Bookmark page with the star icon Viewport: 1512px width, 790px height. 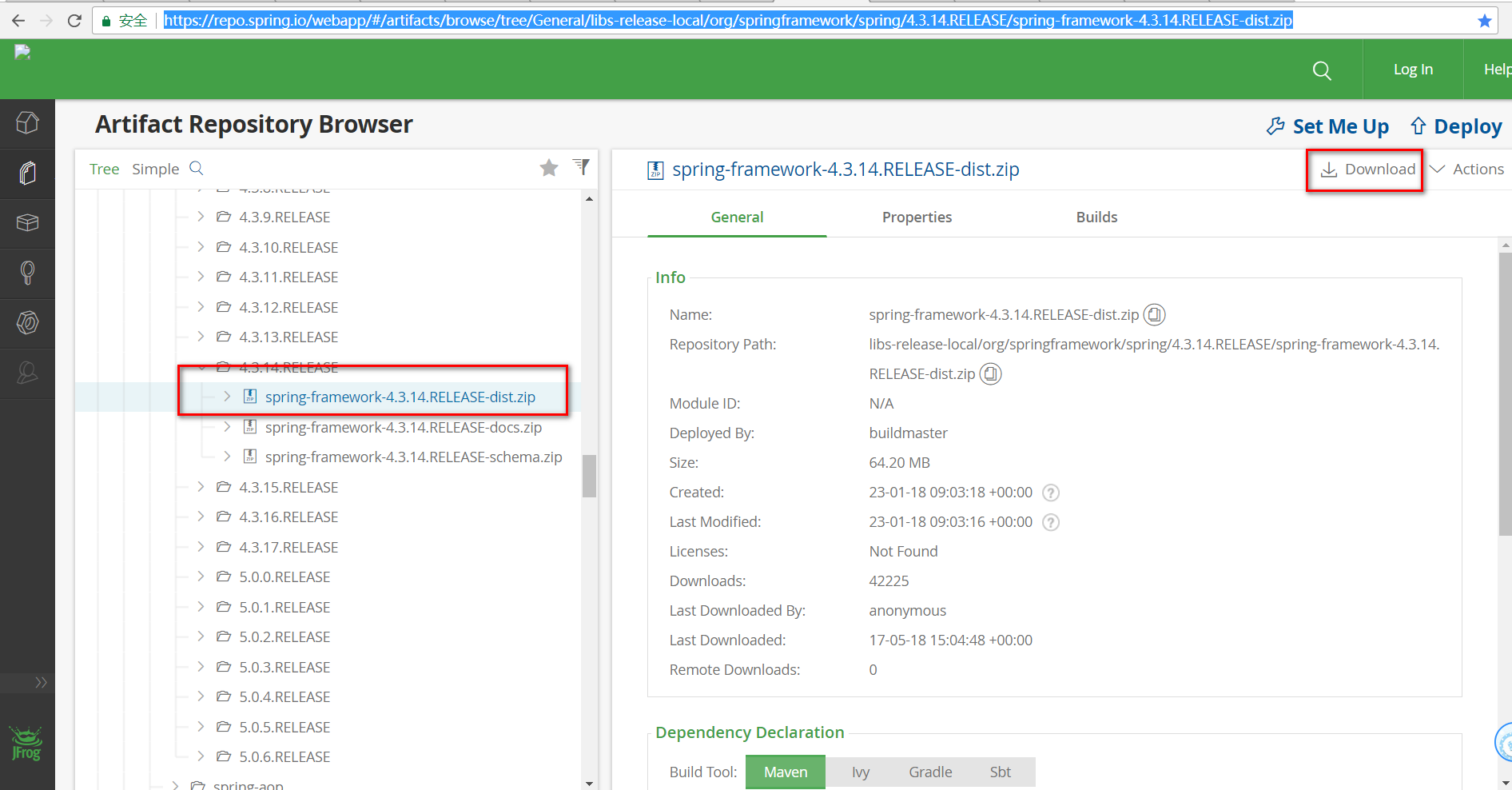click(1485, 21)
